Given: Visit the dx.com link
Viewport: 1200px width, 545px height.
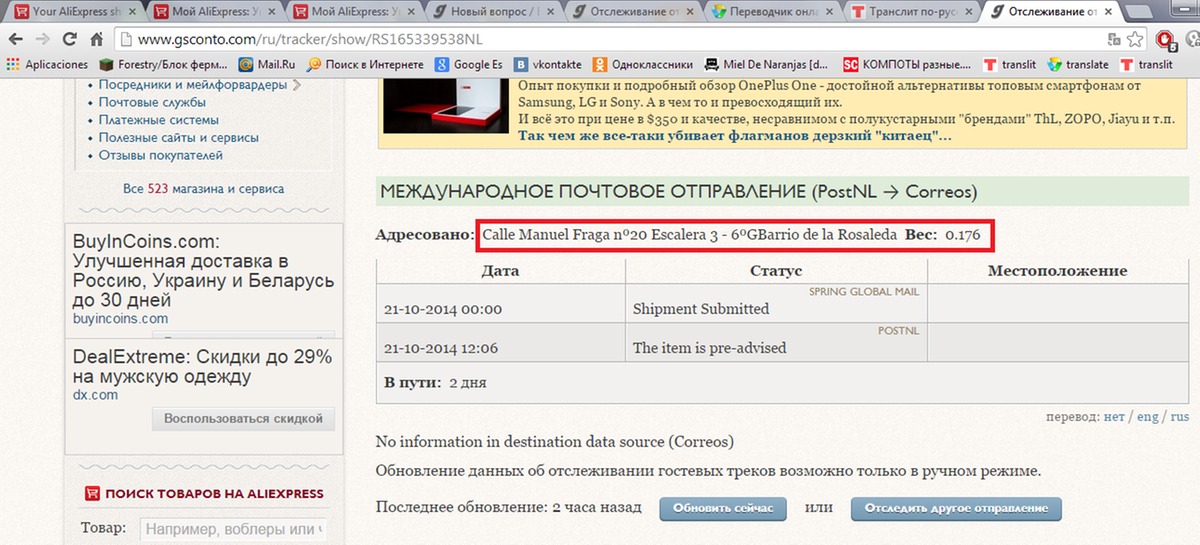Looking at the screenshot, I should [x=95, y=395].
